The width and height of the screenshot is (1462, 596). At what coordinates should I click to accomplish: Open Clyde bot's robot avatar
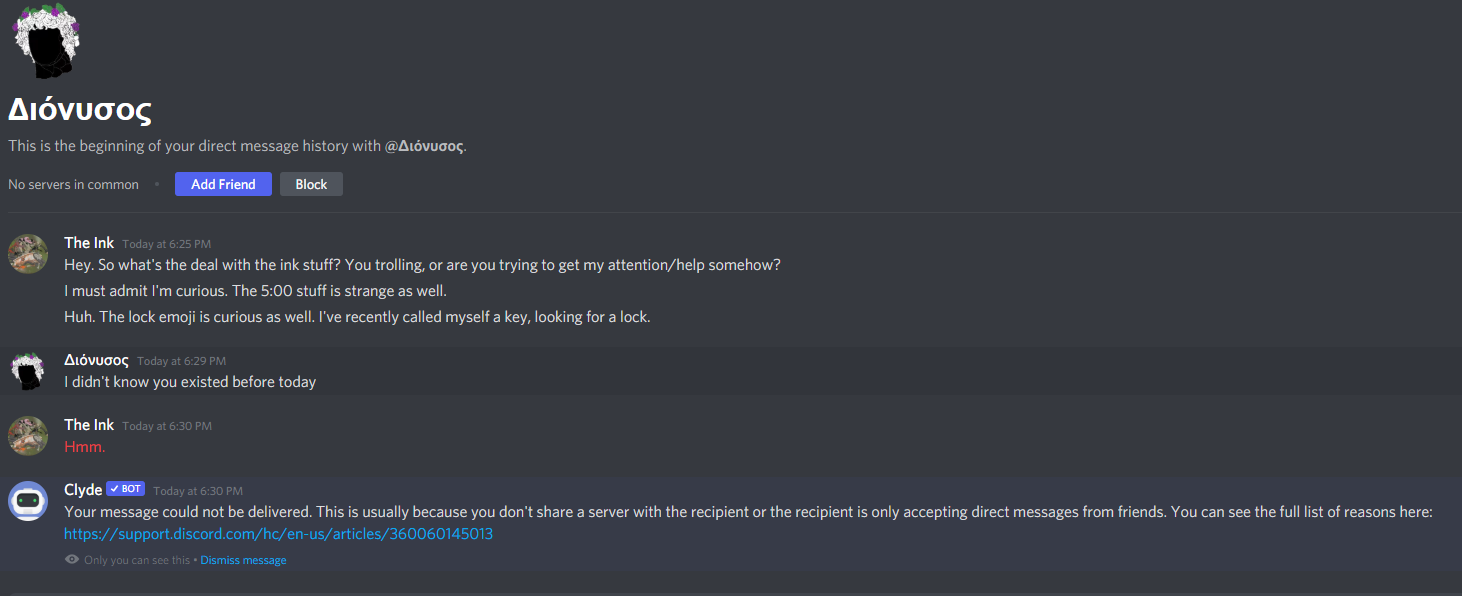[x=28, y=501]
